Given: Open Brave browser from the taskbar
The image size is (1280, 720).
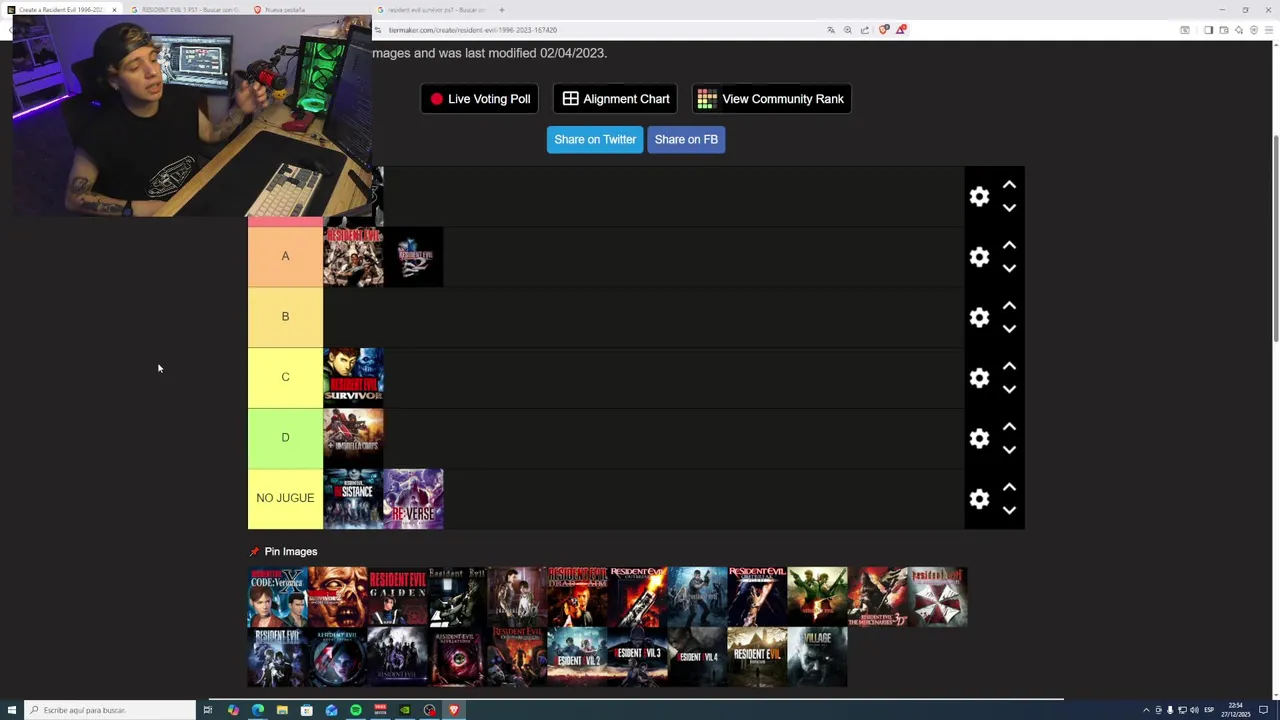Looking at the screenshot, I should click(x=453, y=710).
